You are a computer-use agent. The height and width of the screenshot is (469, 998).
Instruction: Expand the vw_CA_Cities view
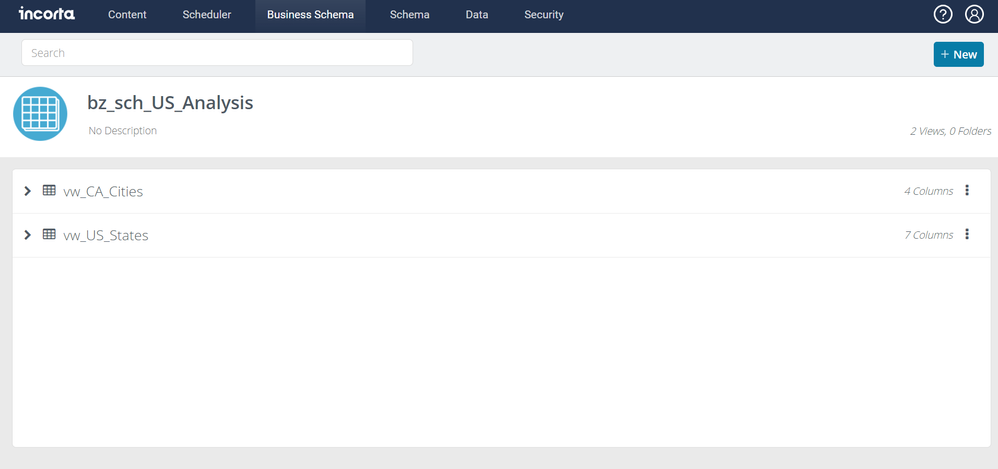[x=28, y=190]
